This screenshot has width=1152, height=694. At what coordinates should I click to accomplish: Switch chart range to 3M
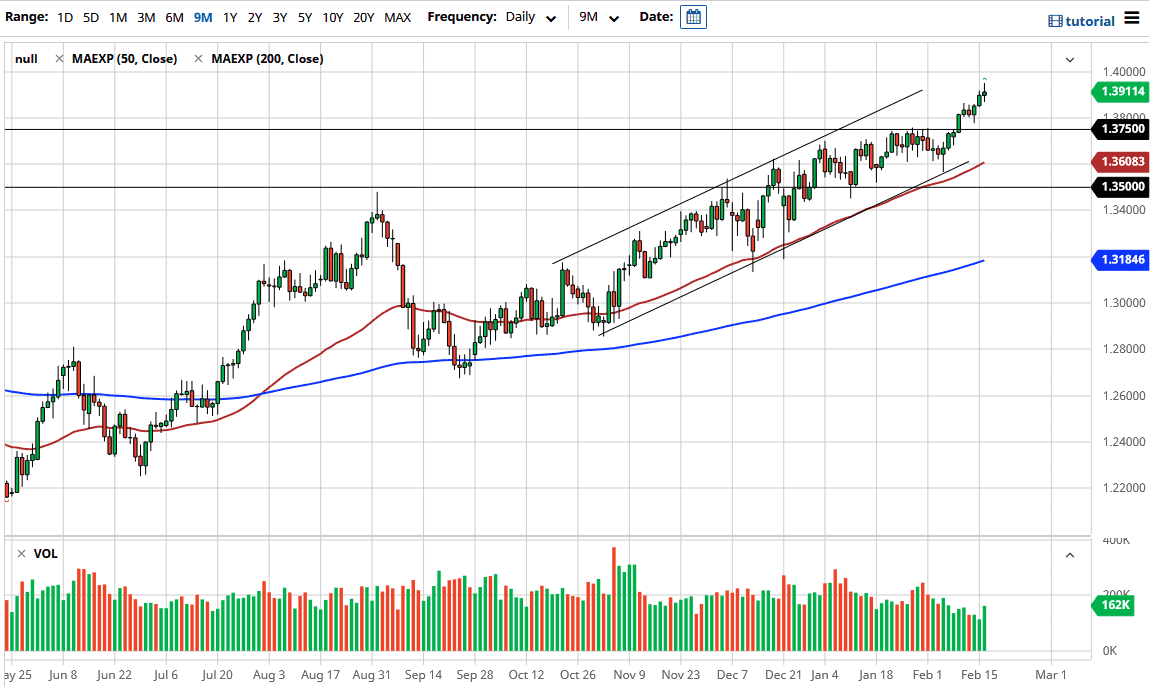(x=146, y=17)
